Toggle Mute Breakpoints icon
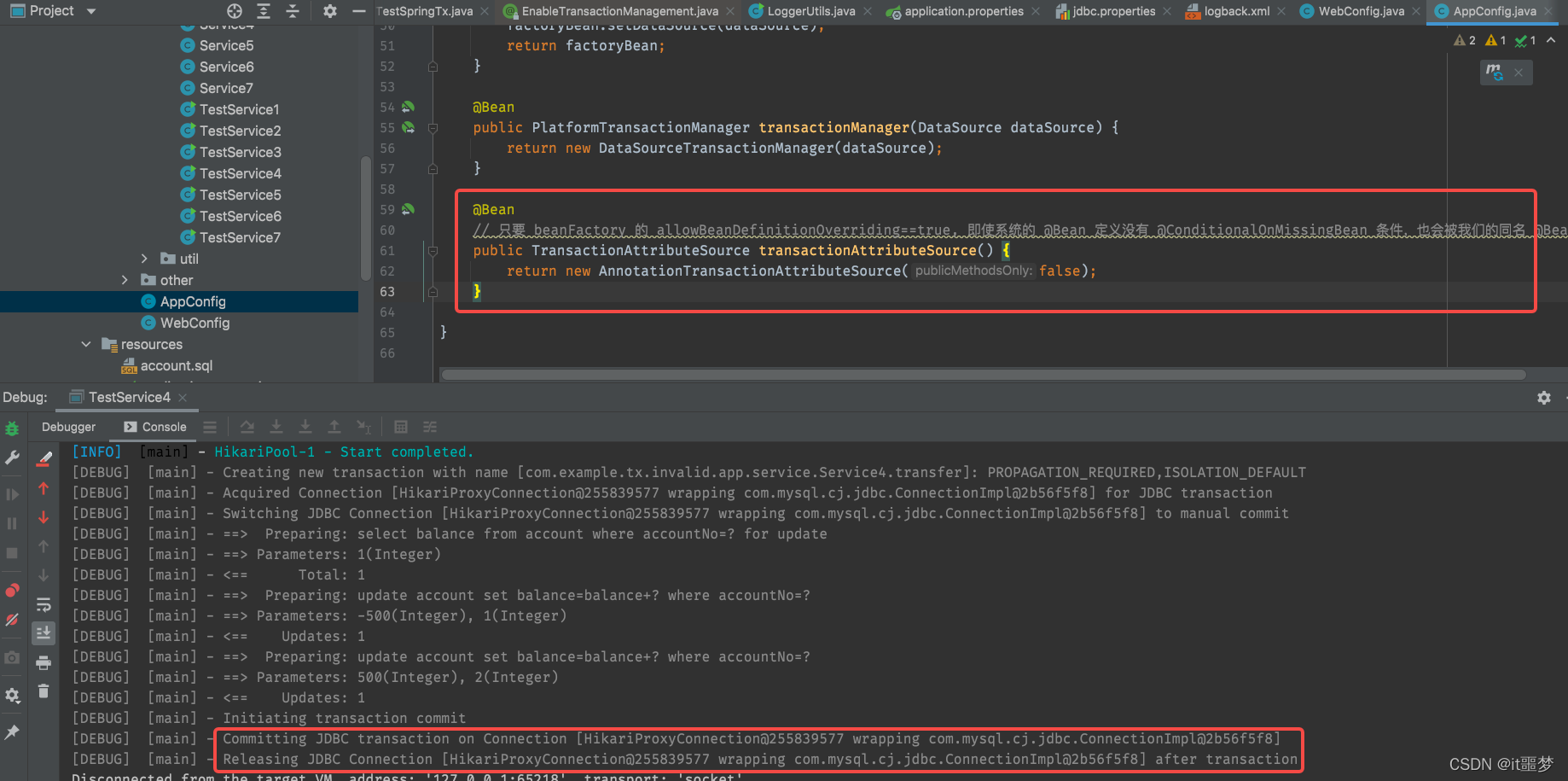Viewport: 1568px width, 781px height. click(x=12, y=620)
